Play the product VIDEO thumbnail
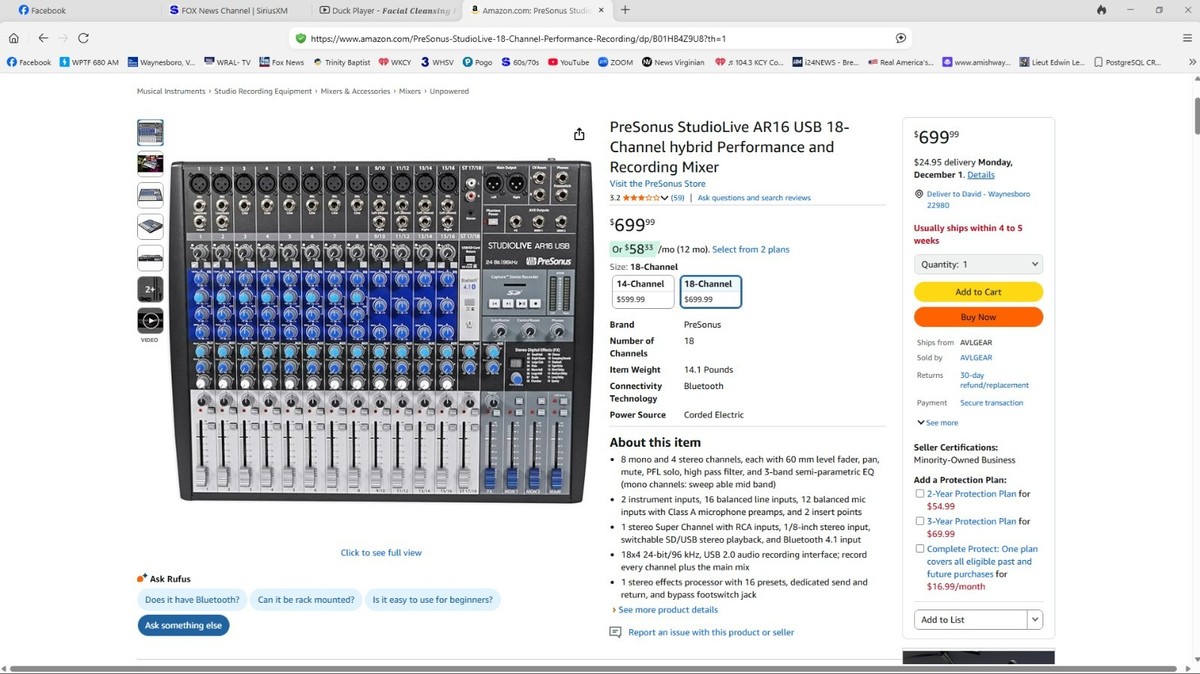Screen dimensions: 1200x674 (x=150, y=321)
